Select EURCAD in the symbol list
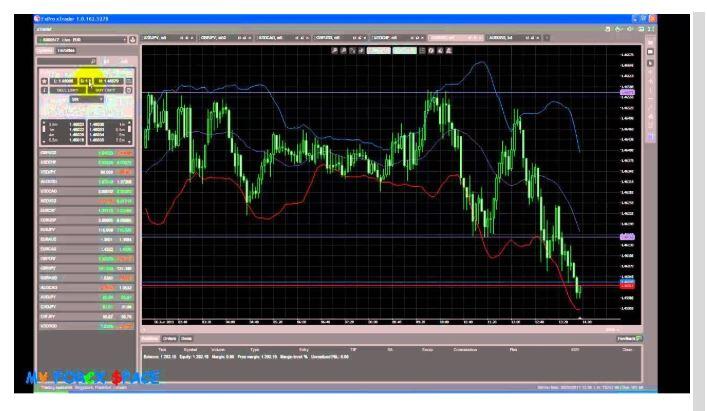The image size is (707, 411). point(86,249)
